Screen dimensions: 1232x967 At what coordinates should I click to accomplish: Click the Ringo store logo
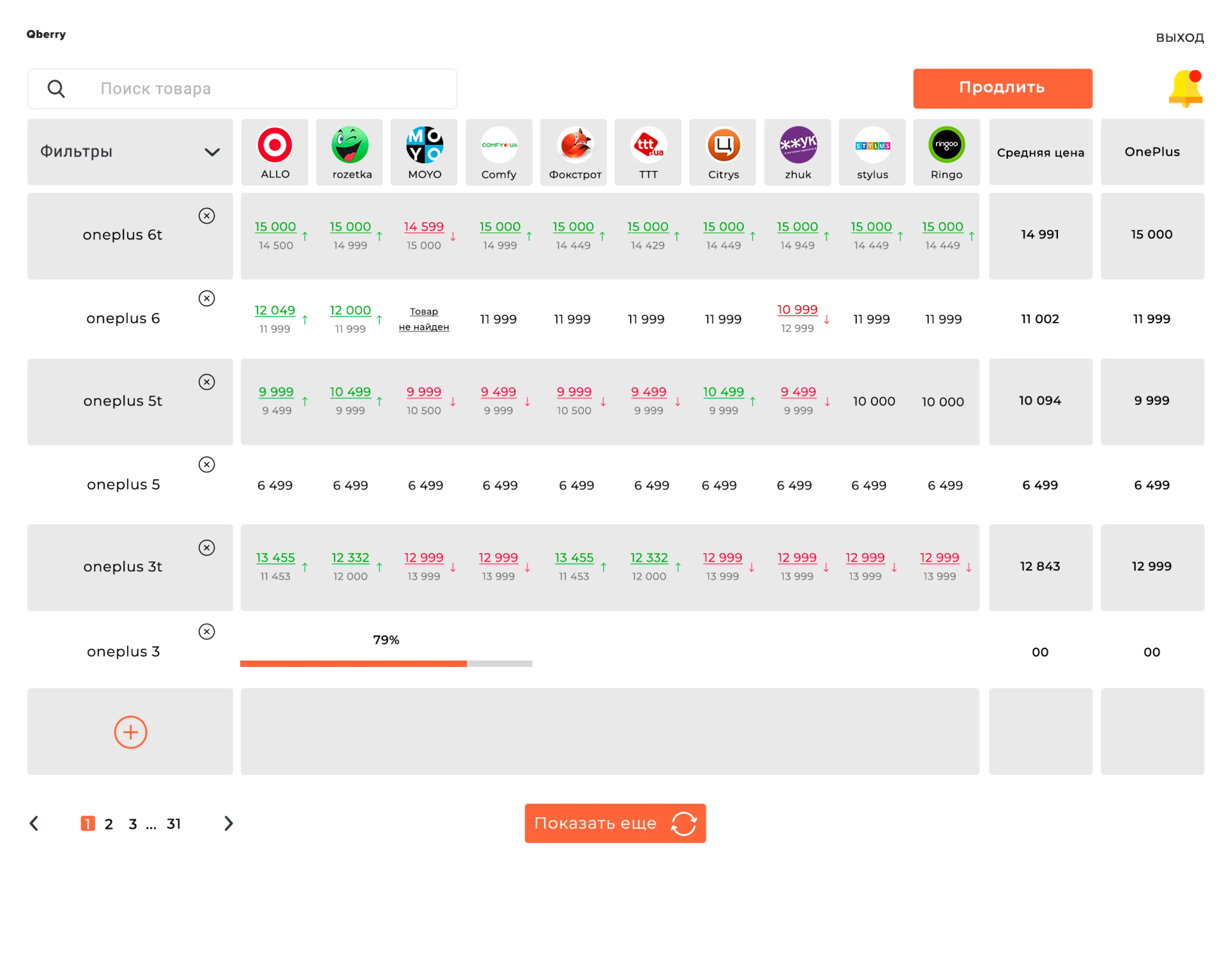(946, 145)
